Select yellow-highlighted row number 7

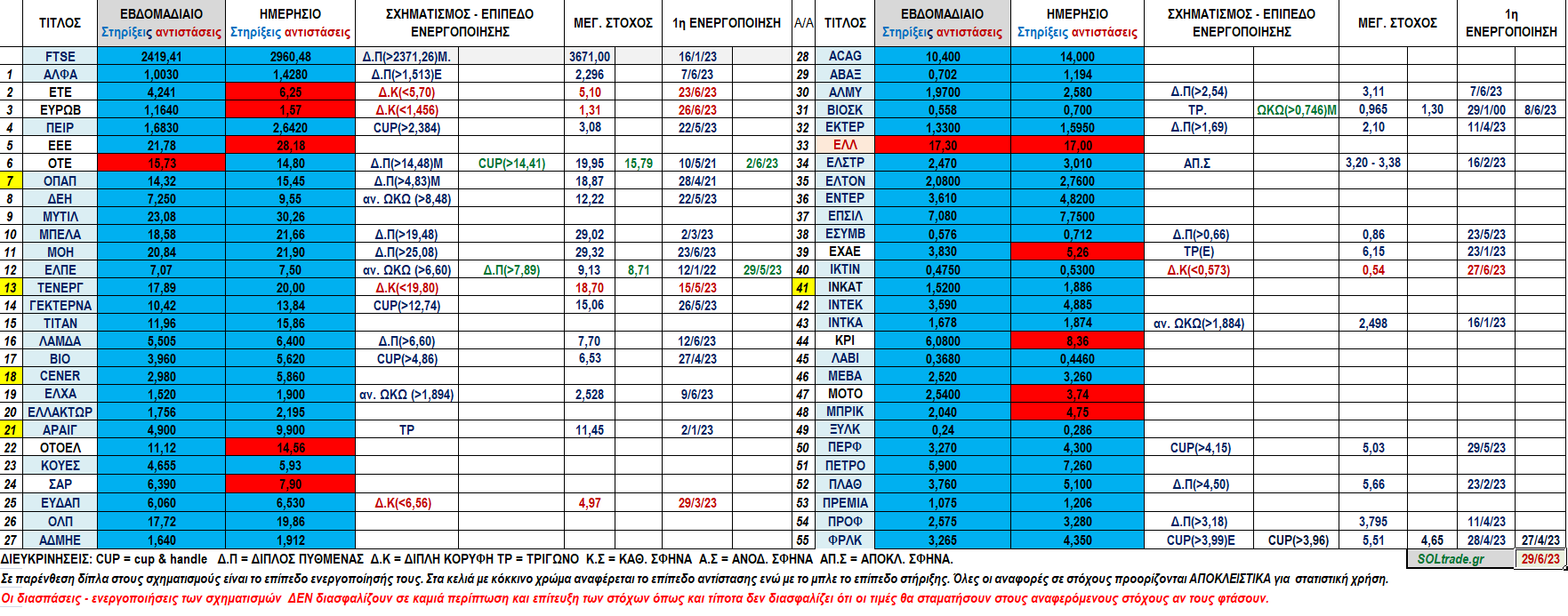tap(11, 181)
